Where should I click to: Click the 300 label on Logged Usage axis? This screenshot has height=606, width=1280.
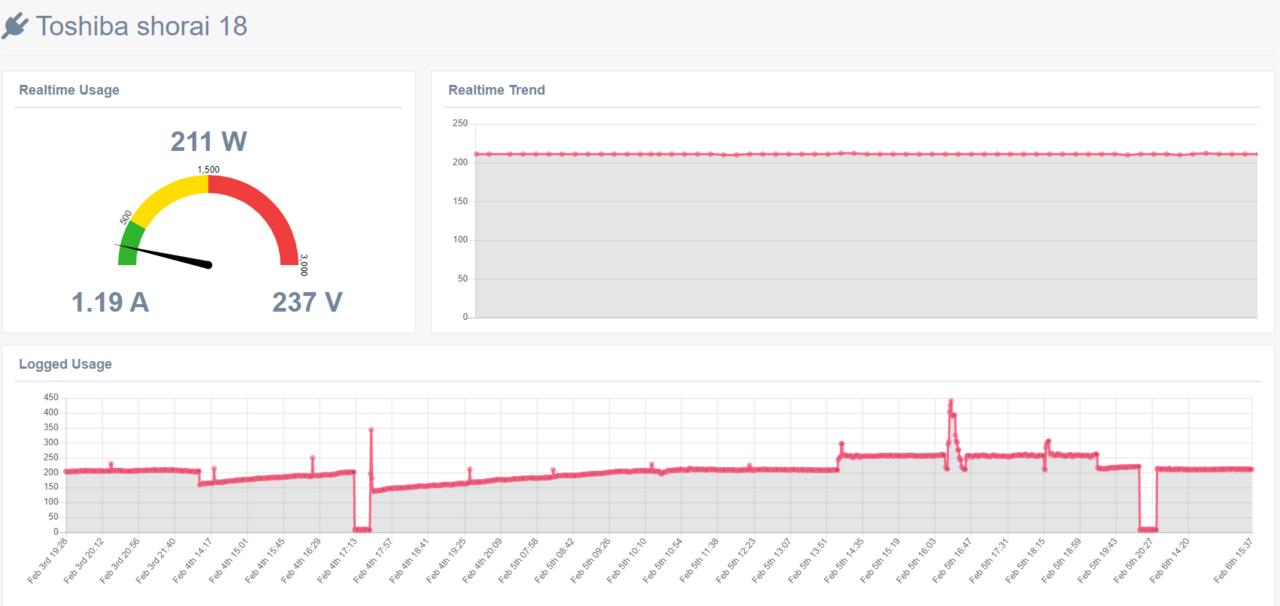50,442
